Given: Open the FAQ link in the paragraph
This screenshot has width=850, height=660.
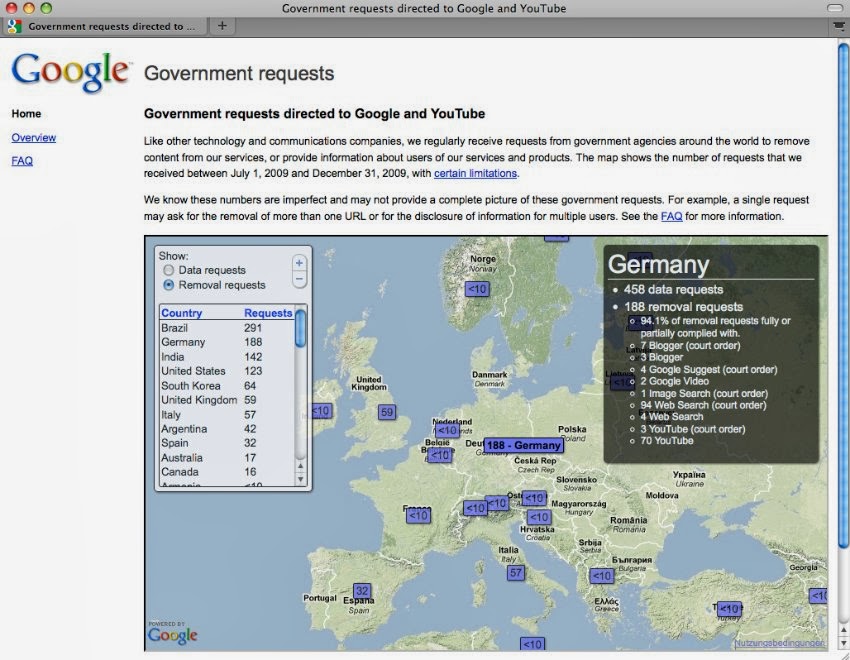Looking at the screenshot, I should tap(671, 216).
